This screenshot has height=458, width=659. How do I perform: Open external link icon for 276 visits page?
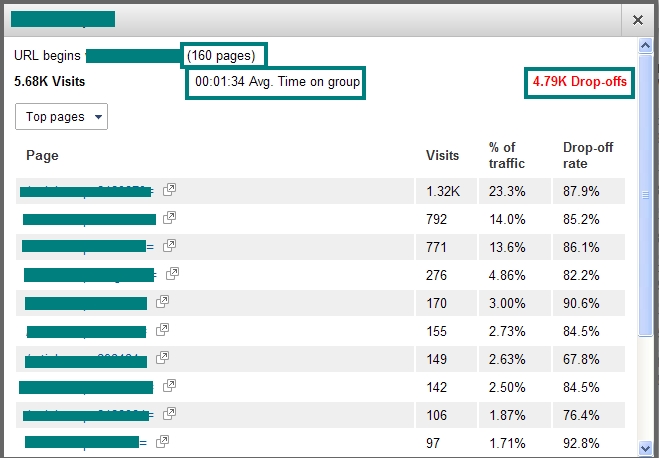tap(172, 273)
